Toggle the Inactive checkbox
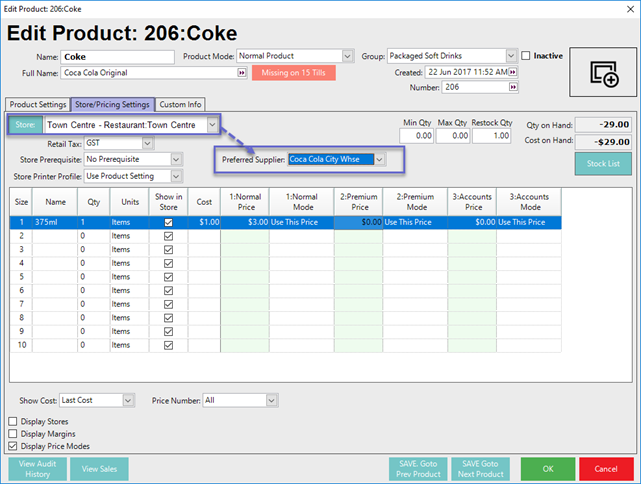The height and width of the screenshot is (484, 641). click(527, 56)
